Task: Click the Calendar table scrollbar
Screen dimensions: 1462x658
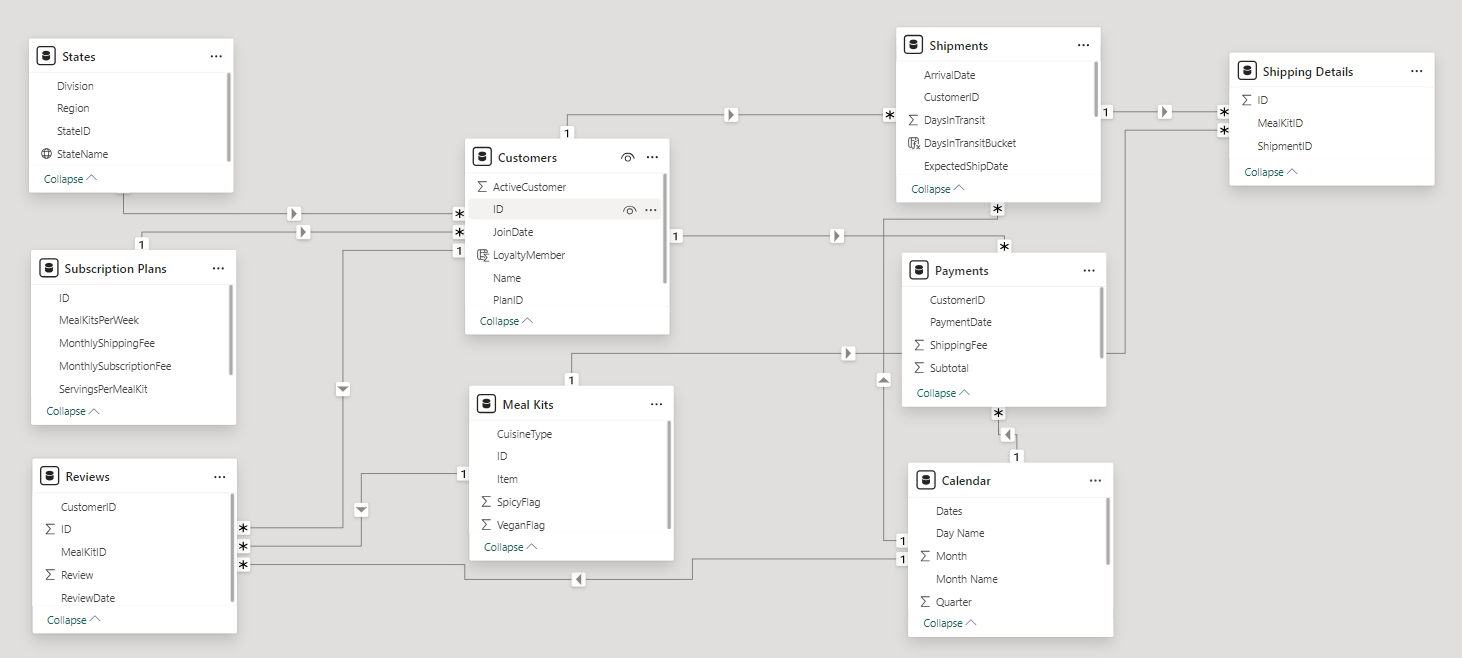Action: pyautogui.click(x=1108, y=530)
